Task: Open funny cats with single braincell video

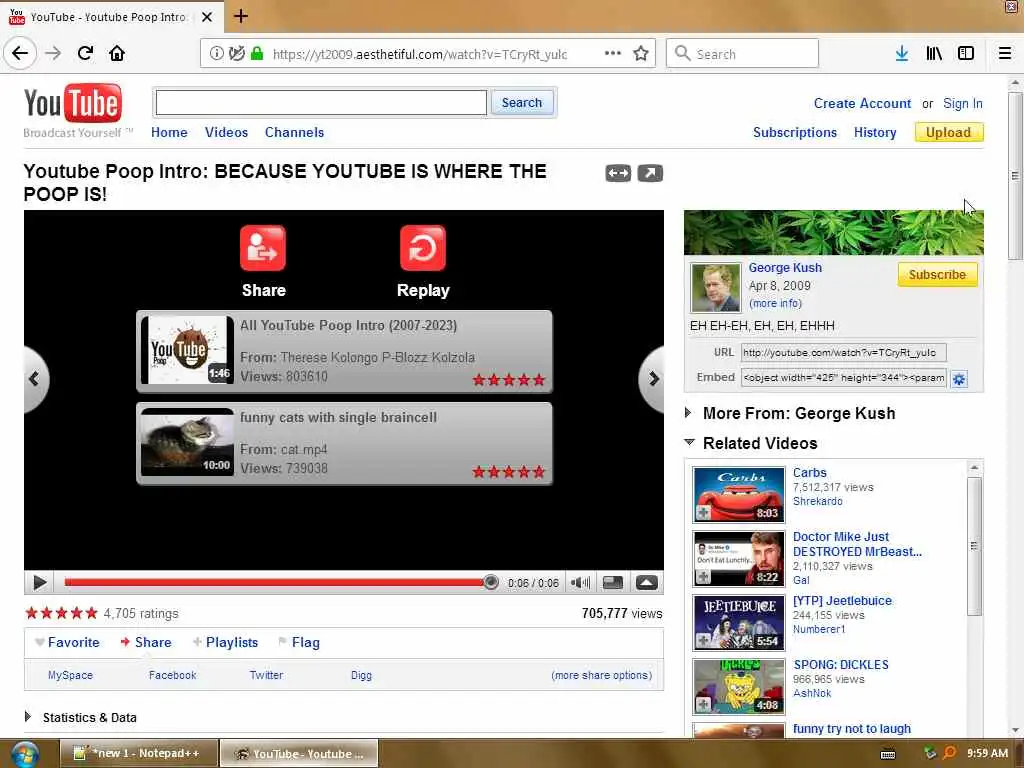Action: pos(344,443)
